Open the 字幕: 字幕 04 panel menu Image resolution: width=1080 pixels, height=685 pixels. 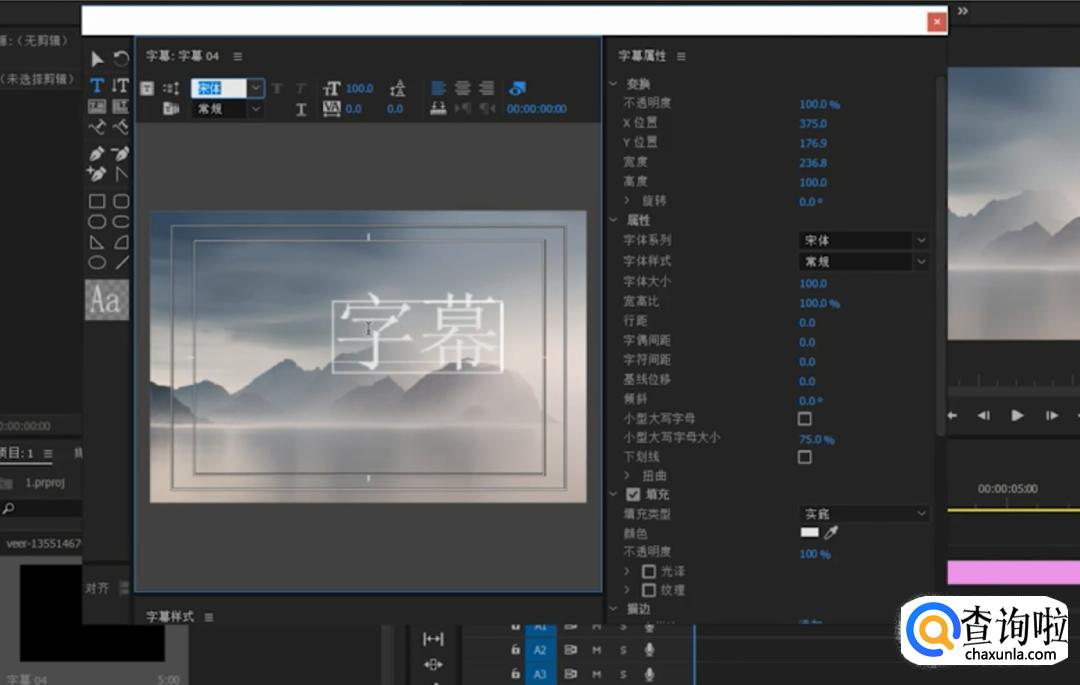point(237,56)
